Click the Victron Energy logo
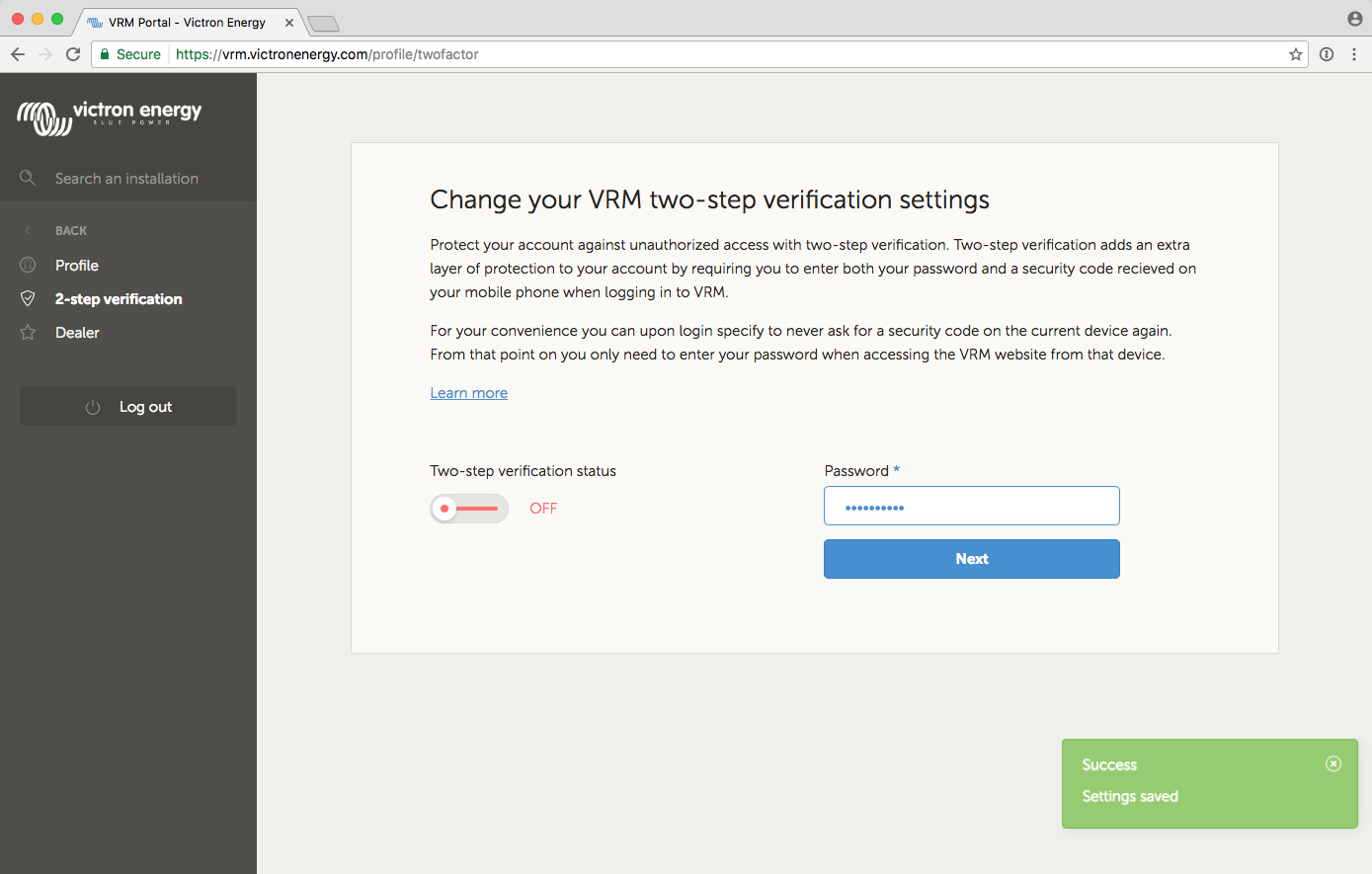The height and width of the screenshot is (874, 1372). (110, 118)
